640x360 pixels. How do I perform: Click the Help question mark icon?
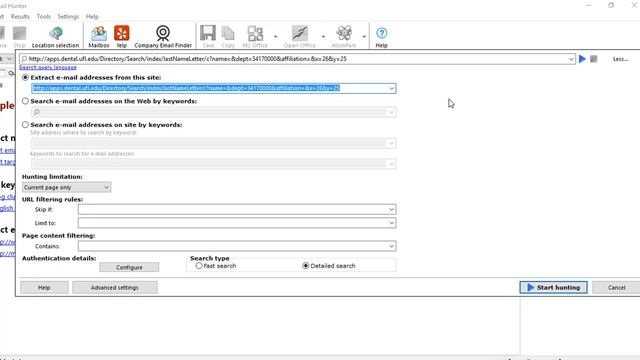click(382, 37)
